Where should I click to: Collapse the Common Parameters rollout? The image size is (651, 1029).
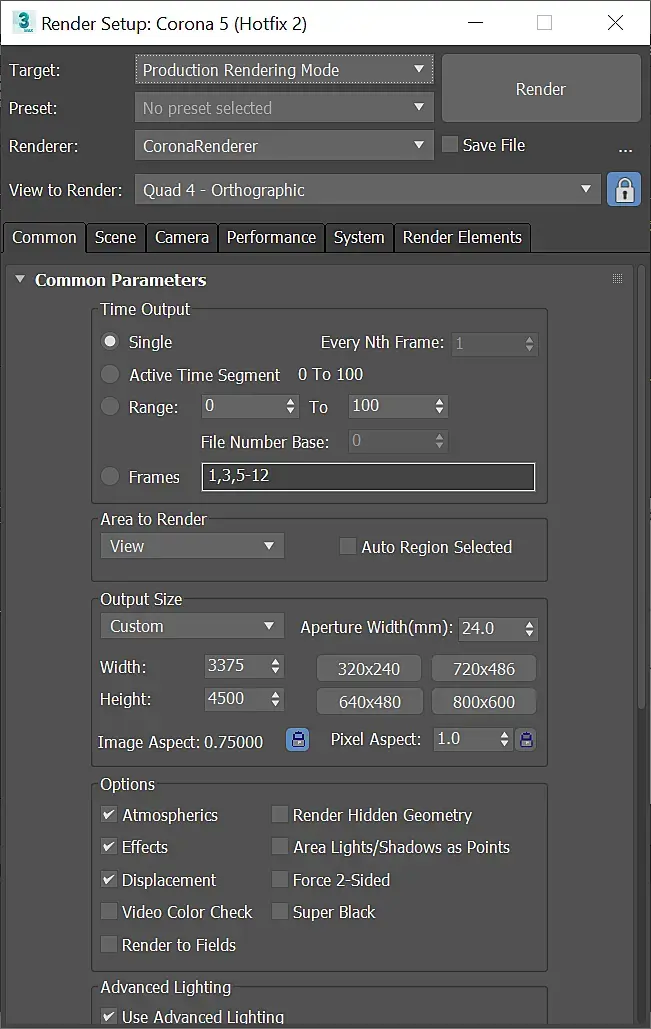(20, 280)
